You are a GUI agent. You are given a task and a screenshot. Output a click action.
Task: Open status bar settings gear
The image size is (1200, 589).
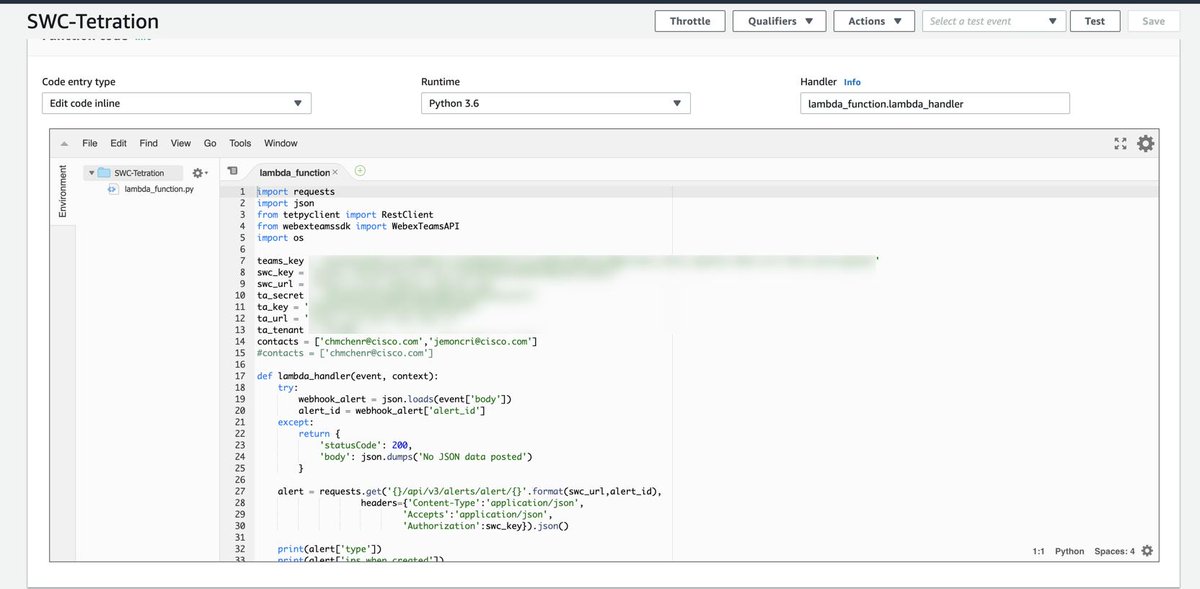(1146, 551)
